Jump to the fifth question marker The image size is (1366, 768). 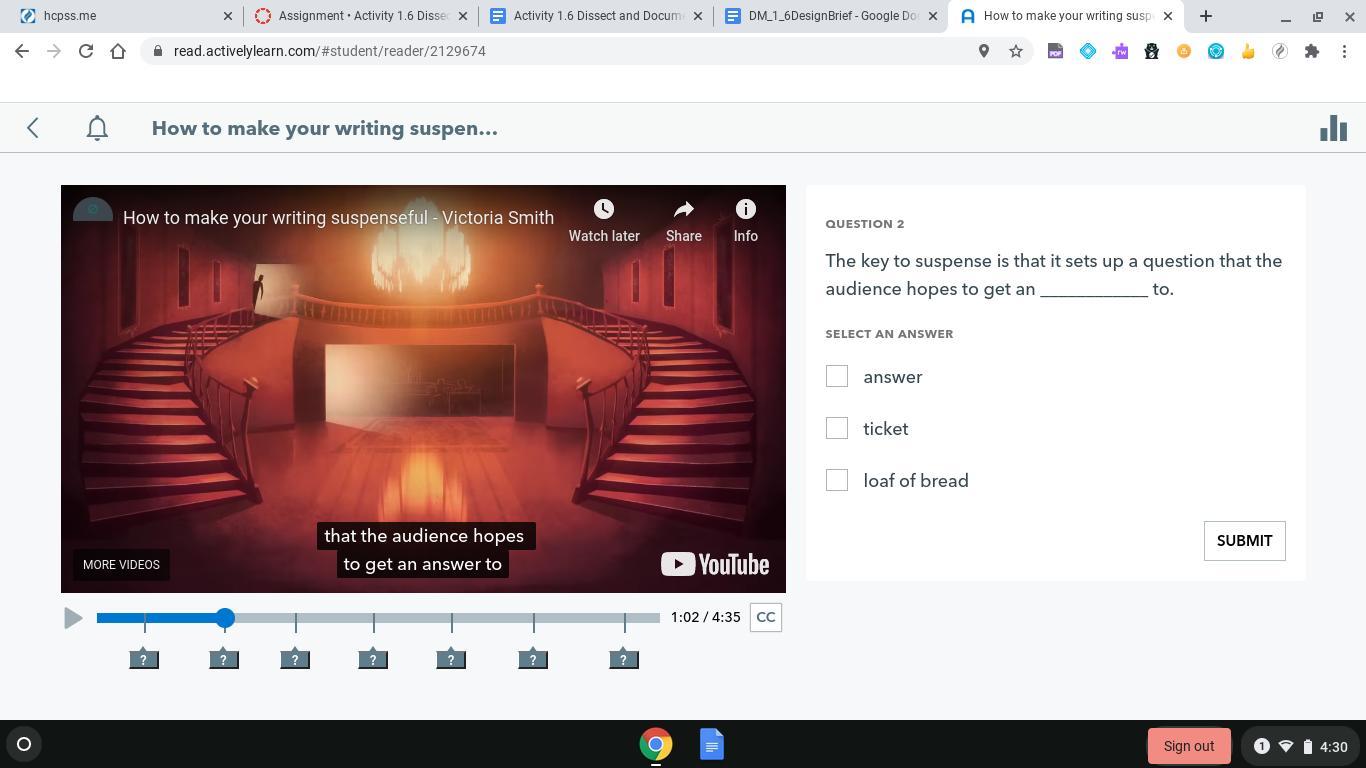click(451, 659)
